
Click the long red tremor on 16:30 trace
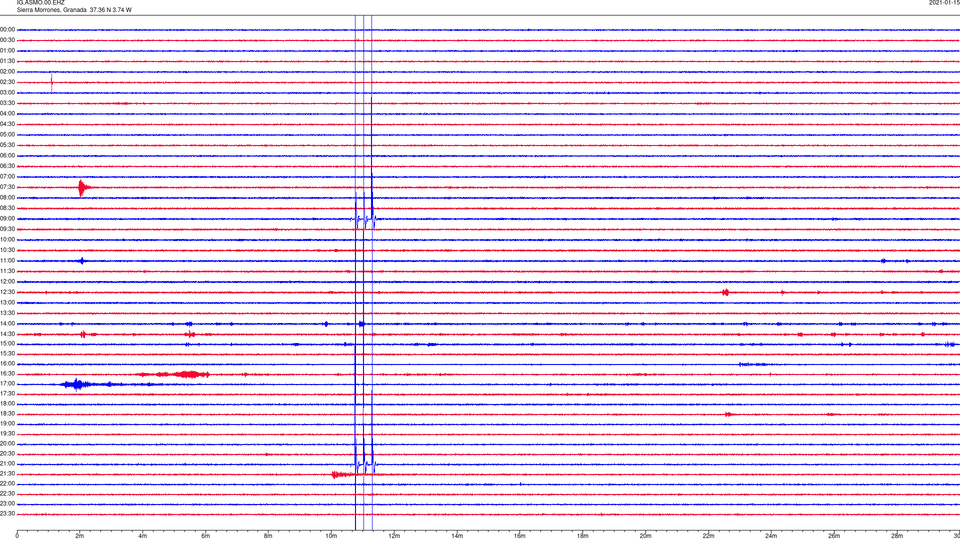[174, 374]
